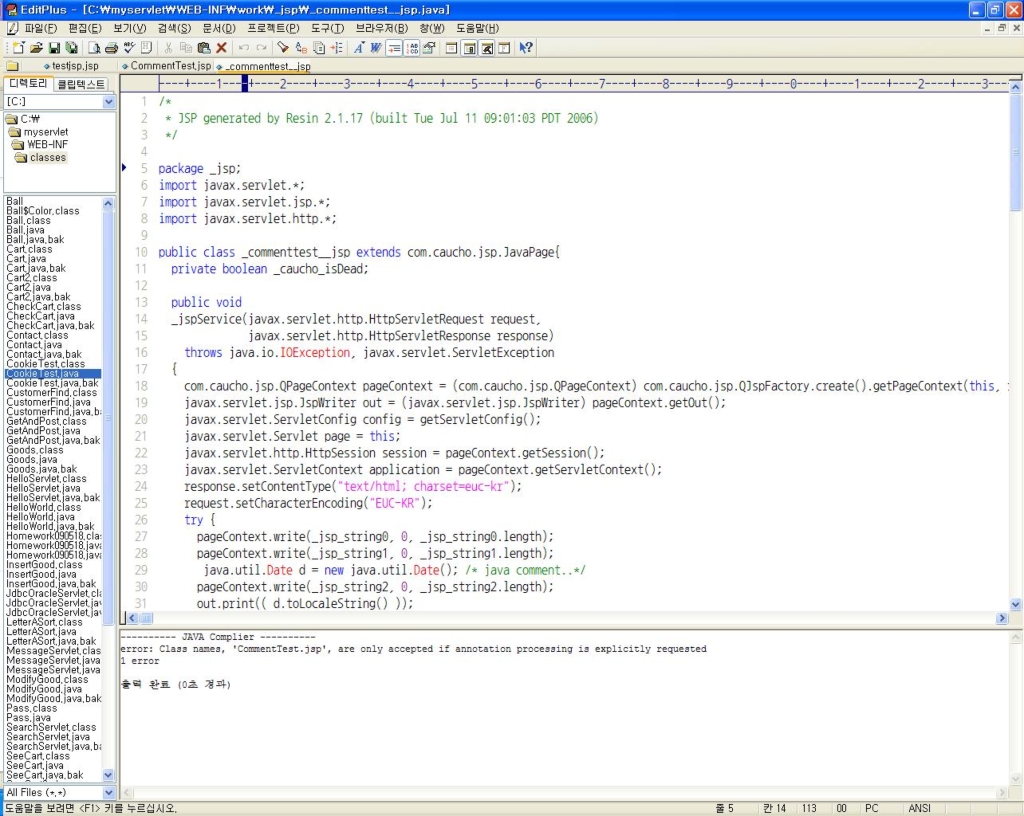The width and height of the screenshot is (1024, 816).
Task: Open the 도움말(H) menu
Action: click(x=477, y=29)
